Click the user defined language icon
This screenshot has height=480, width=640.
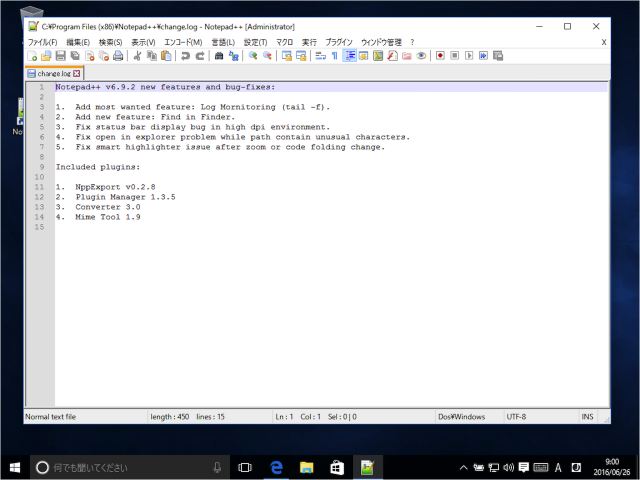pyautogui.click(x=363, y=56)
